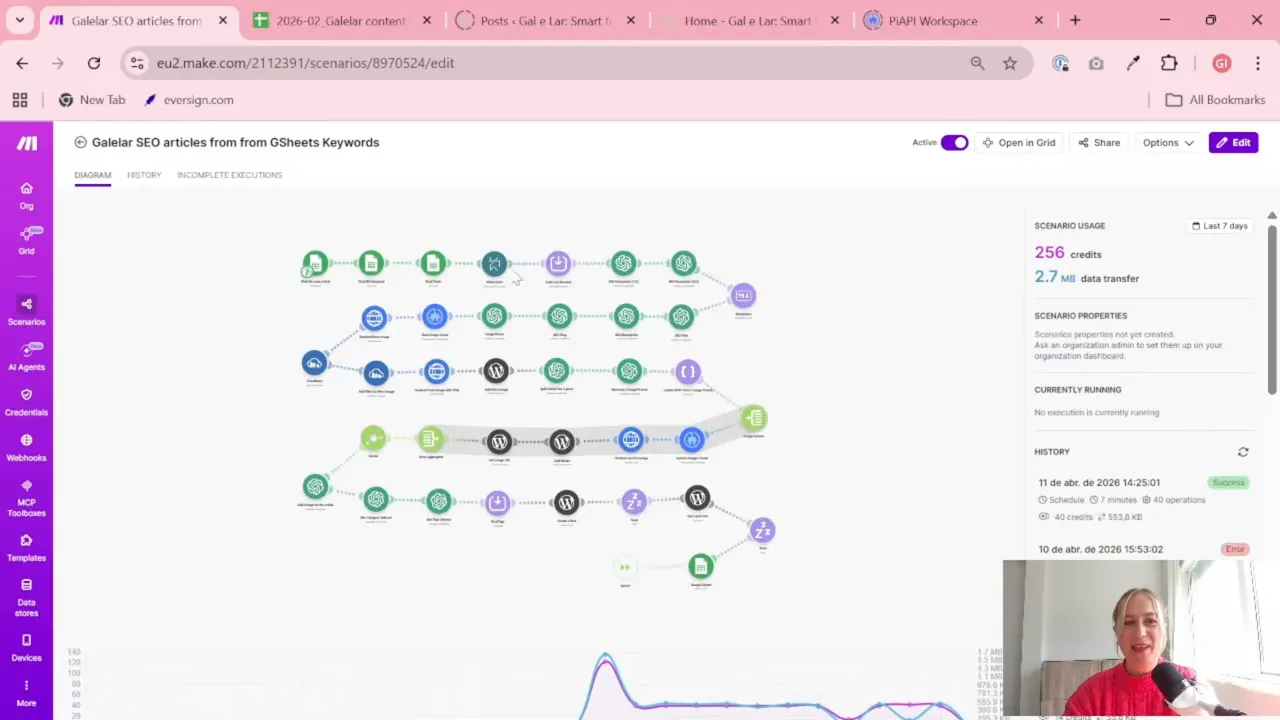
Task: Select the Markdown module in the diagram
Action: [x=743, y=295]
